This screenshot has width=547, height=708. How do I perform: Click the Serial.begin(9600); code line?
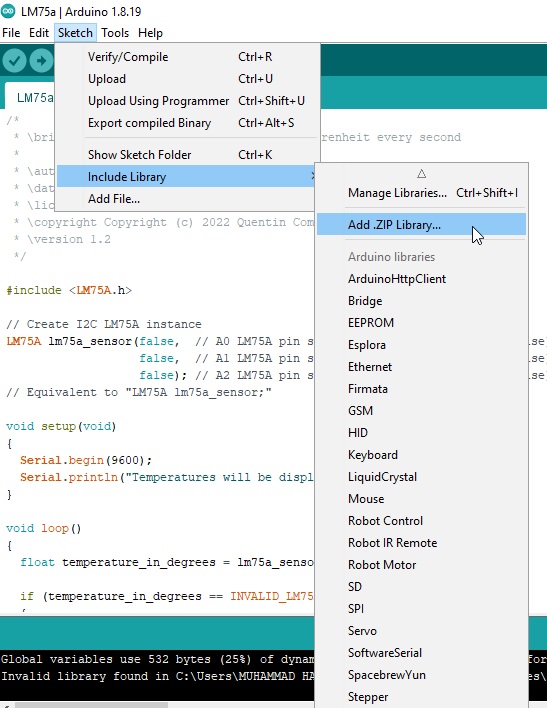(x=86, y=460)
